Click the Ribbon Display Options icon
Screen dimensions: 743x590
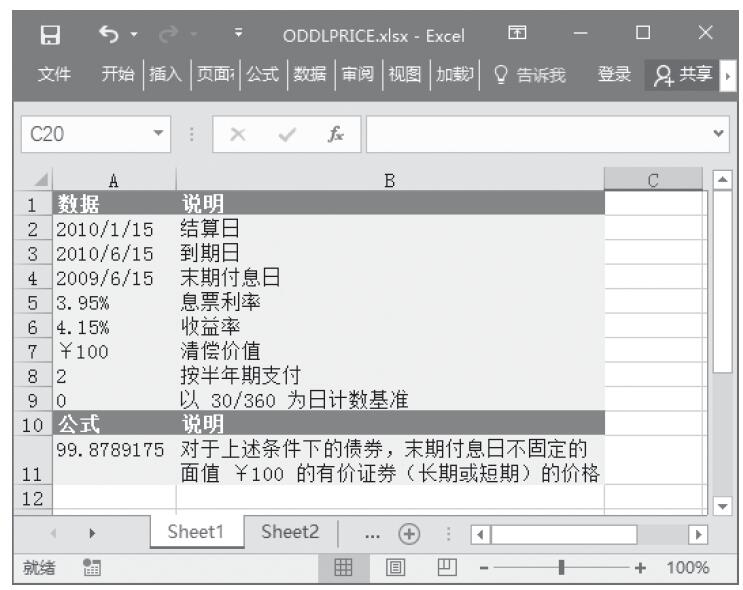(x=519, y=36)
